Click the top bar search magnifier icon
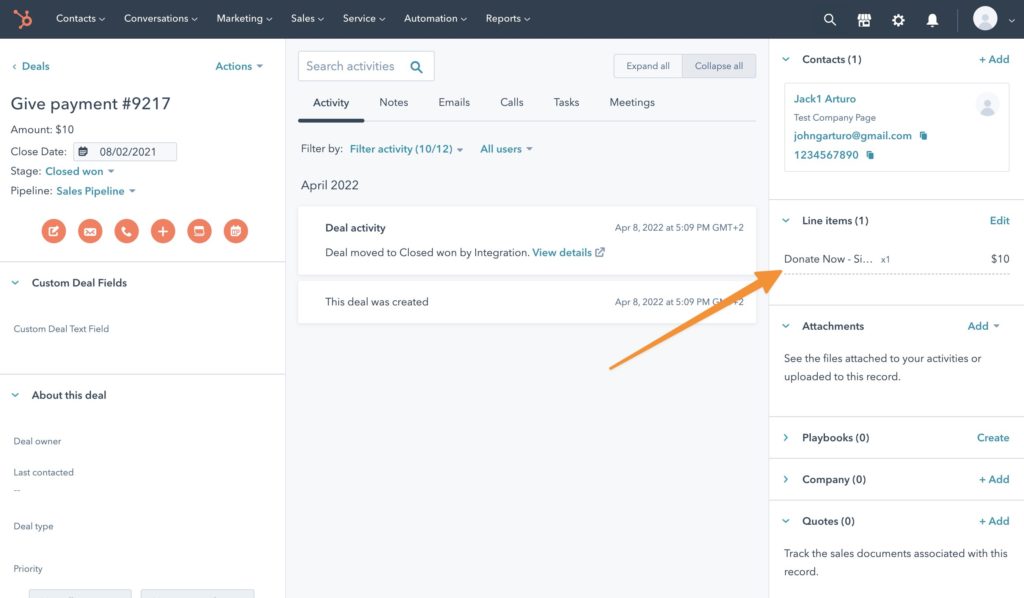Screen dimensions: 1024x598 pos(829,19)
